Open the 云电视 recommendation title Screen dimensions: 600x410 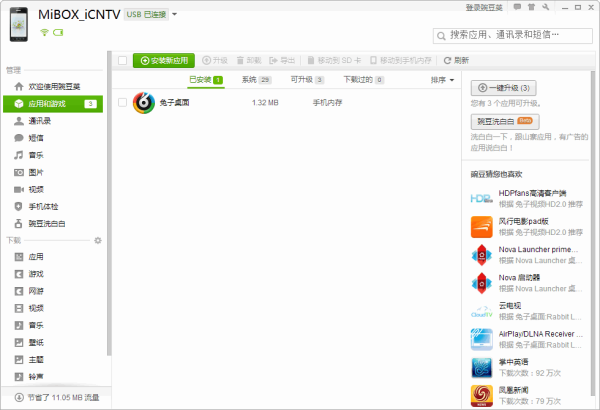click(510, 305)
